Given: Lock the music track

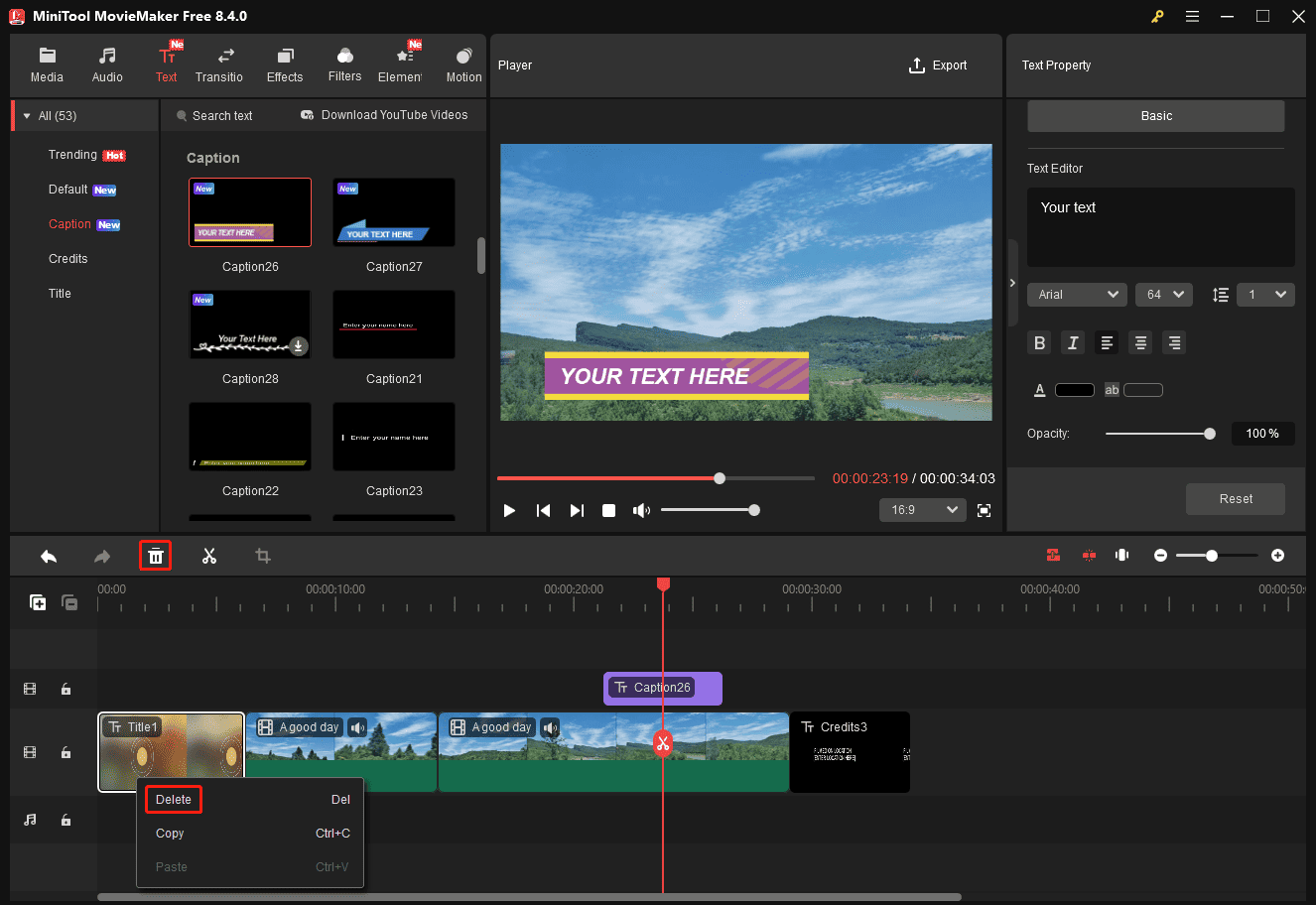Looking at the screenshot, I should coord(66,819).
